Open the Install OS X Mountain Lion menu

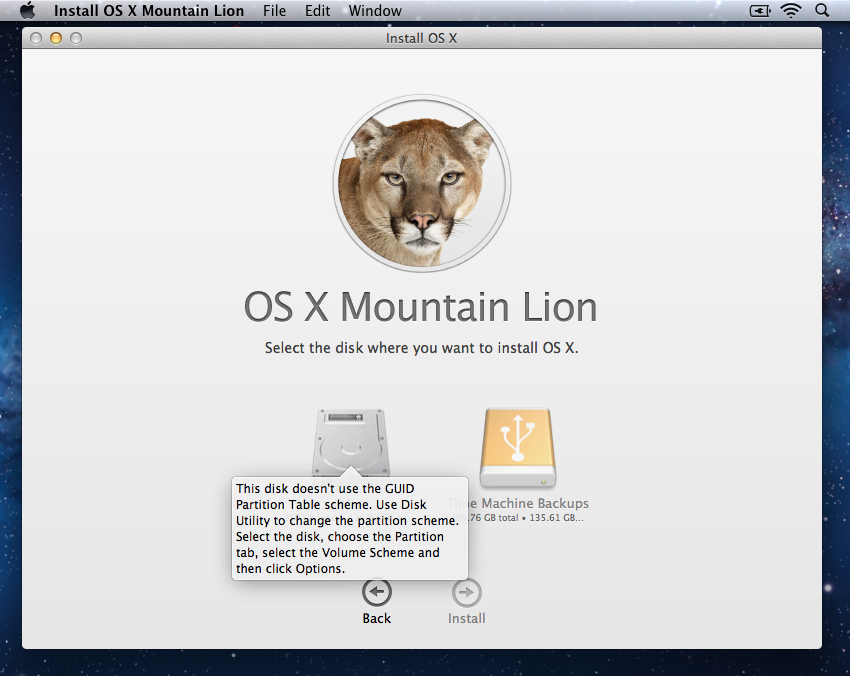[x=148, y=11]
